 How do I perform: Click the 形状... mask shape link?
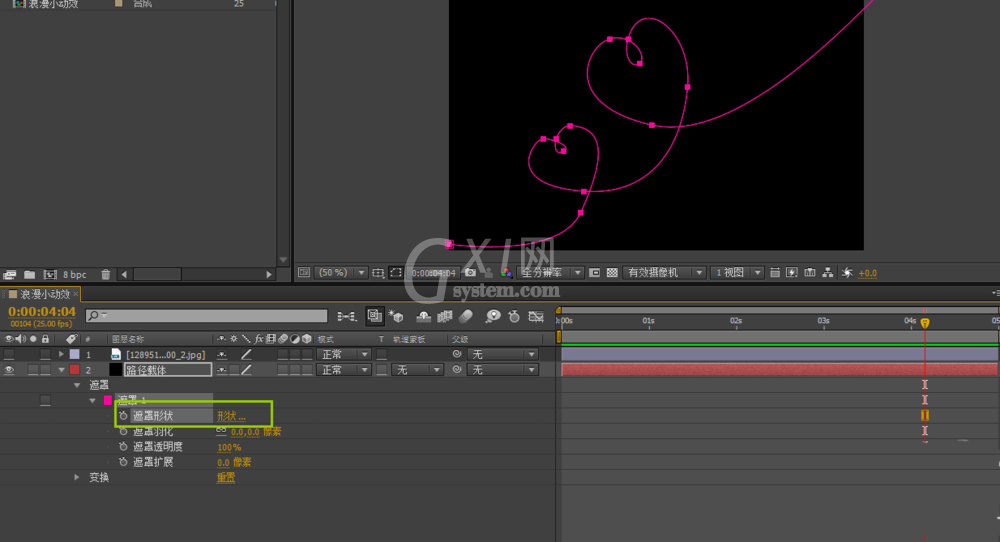pos(231,416)
